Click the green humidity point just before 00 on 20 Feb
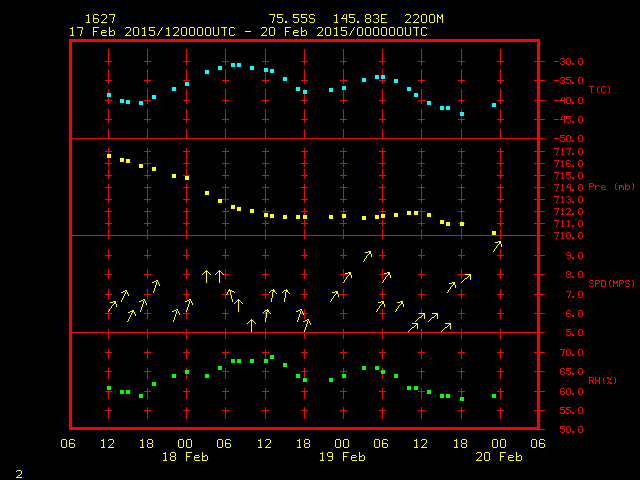The image size is (640, 480). coord(494,396)
